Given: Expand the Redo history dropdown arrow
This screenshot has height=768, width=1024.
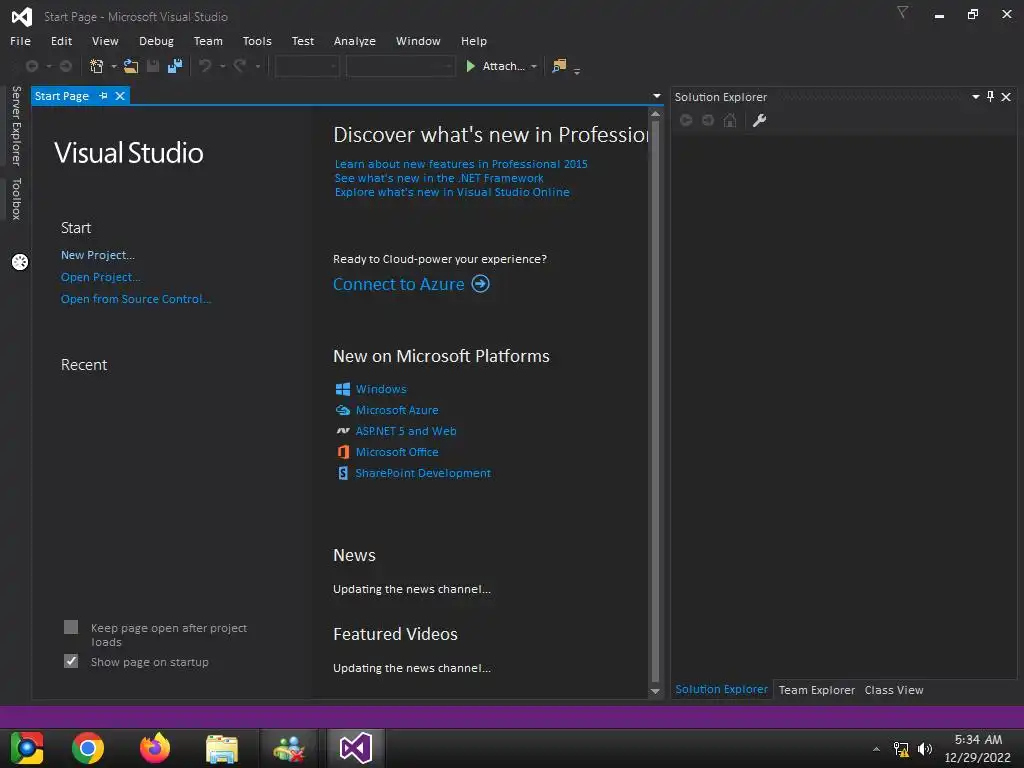Looking at the screenshot, I should click(x=257, y=67).
